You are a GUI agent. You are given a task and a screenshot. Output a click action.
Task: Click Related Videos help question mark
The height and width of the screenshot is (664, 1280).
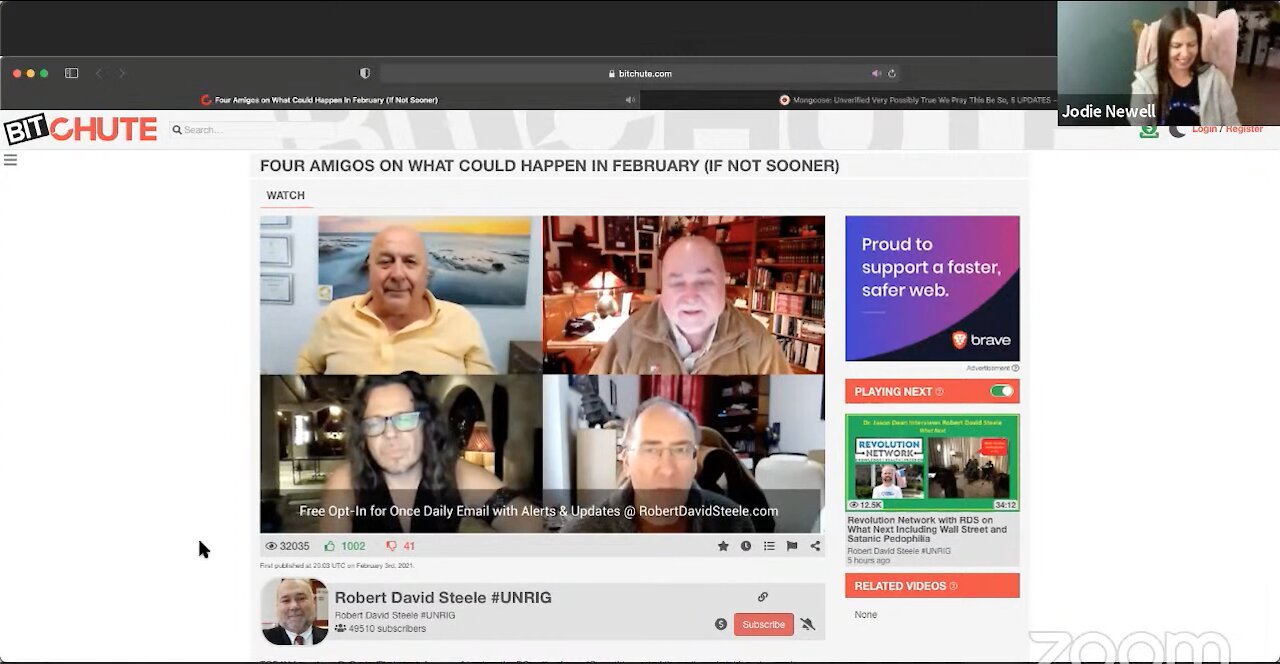[x=953, y=586]
